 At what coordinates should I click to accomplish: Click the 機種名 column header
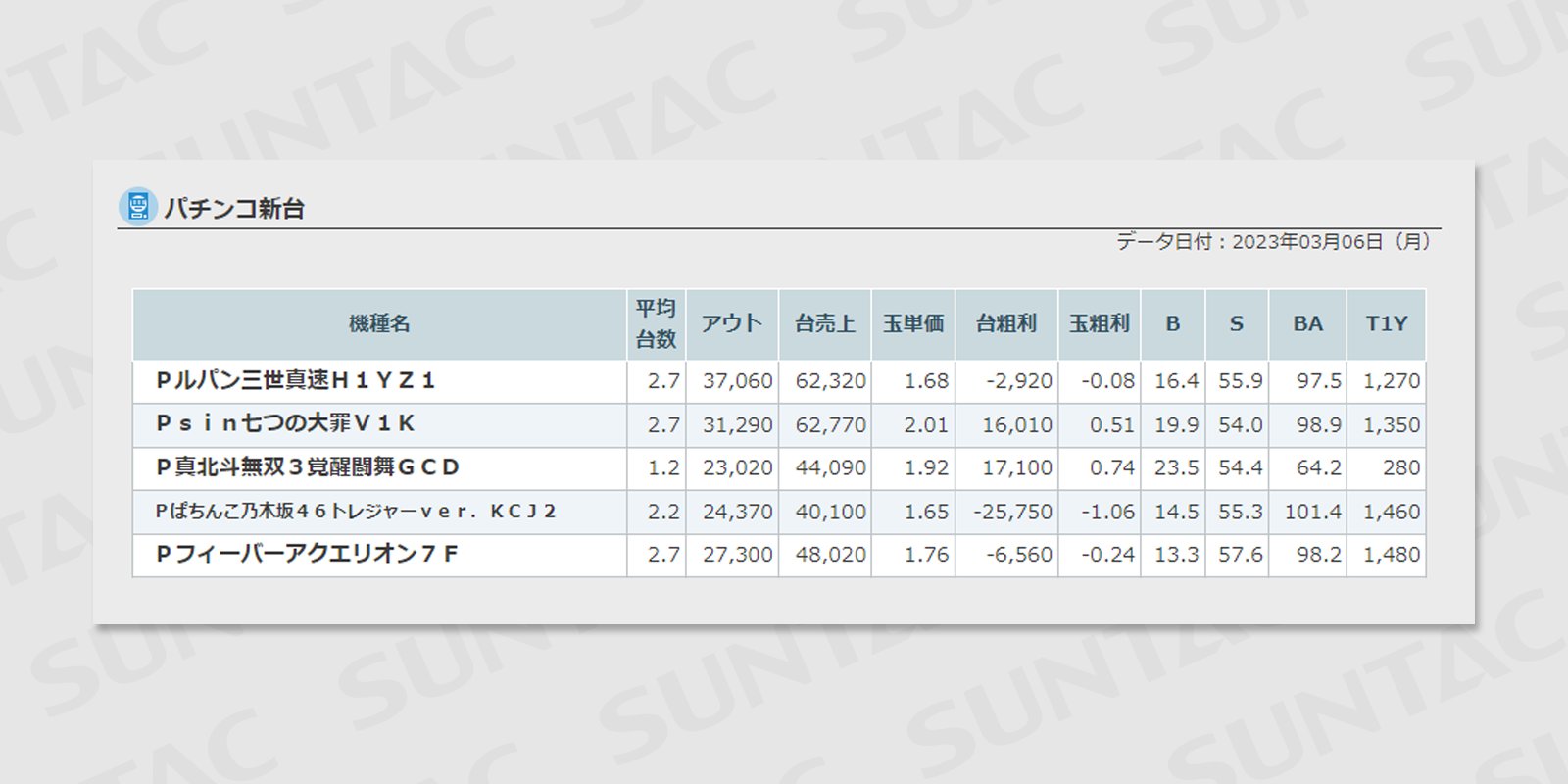click(379, 324)
